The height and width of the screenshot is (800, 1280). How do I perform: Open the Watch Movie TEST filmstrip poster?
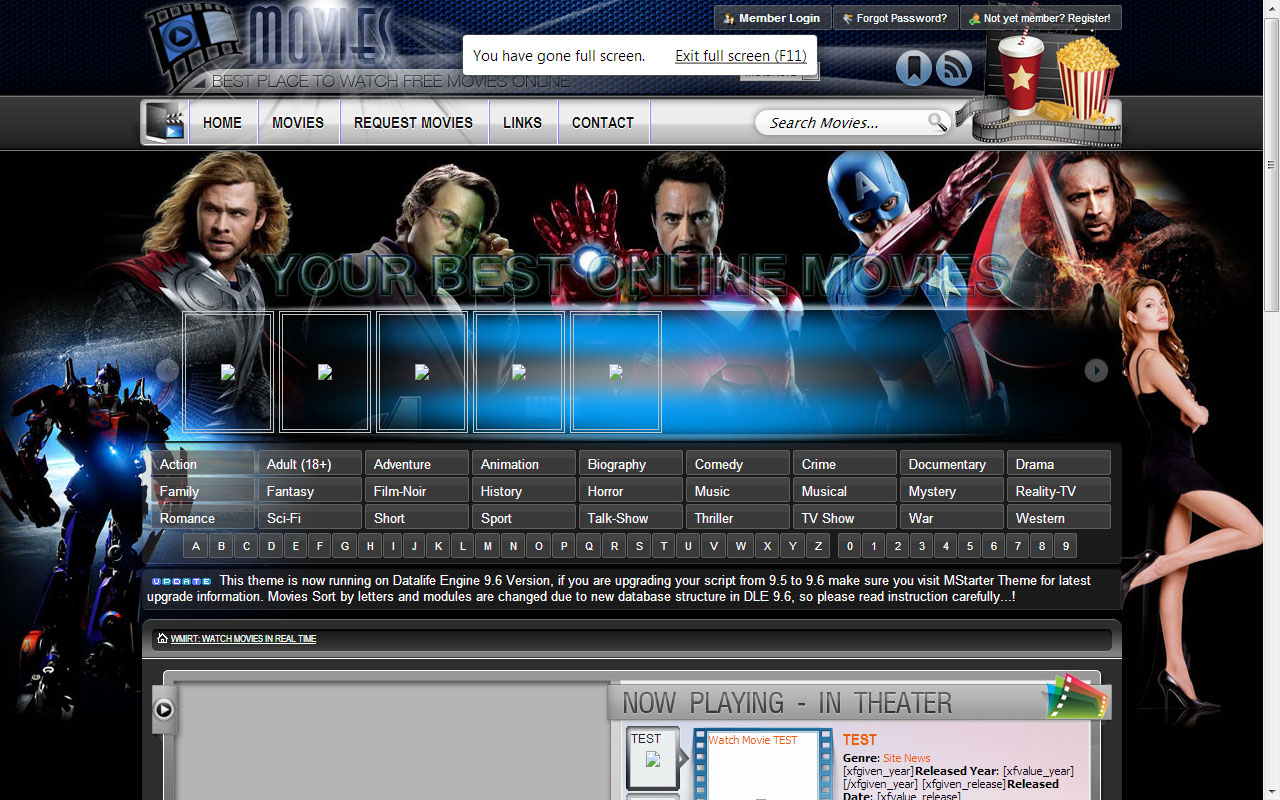(x=763, y=764)
